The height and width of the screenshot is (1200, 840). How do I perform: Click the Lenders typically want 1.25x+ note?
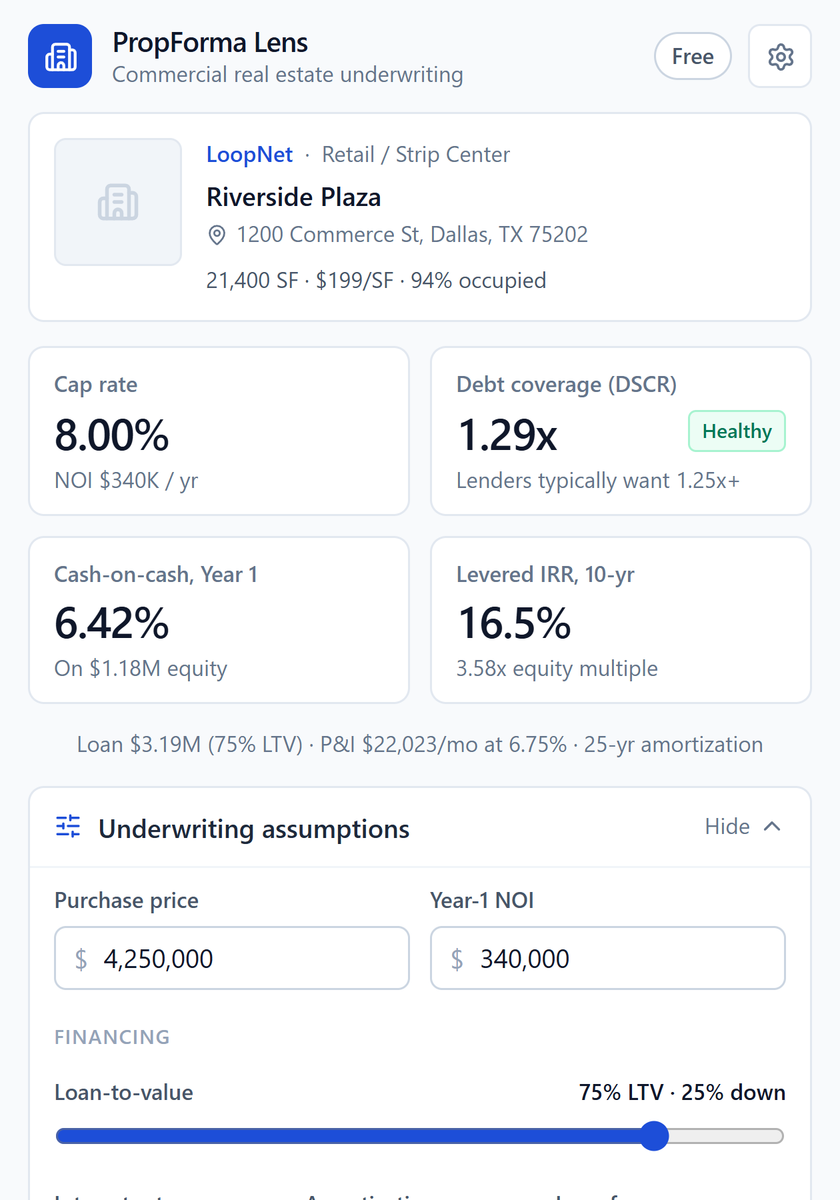tap(598, 480)
